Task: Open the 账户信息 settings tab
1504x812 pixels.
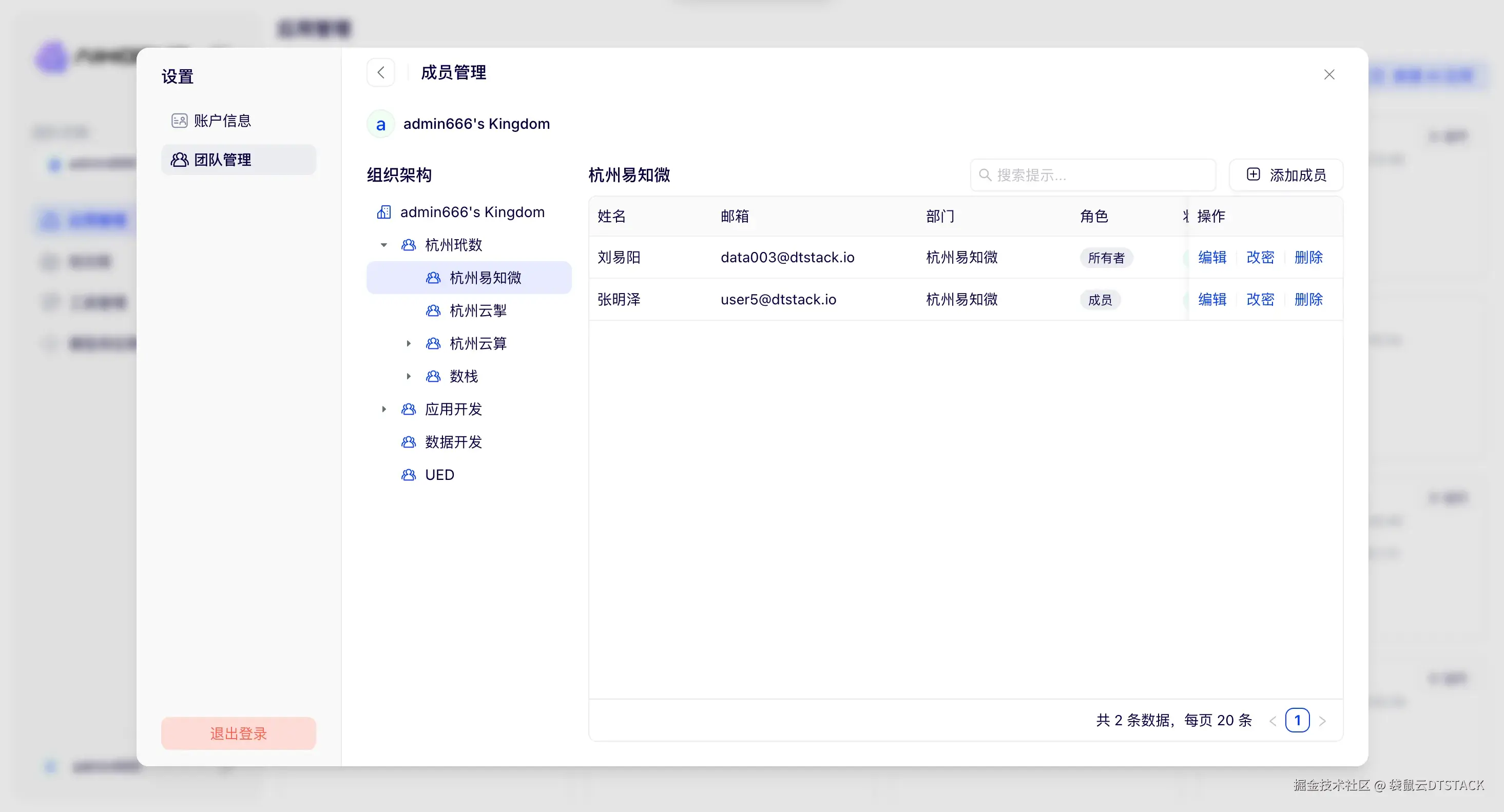Action: pyautogui.click(x=222, y=121)
